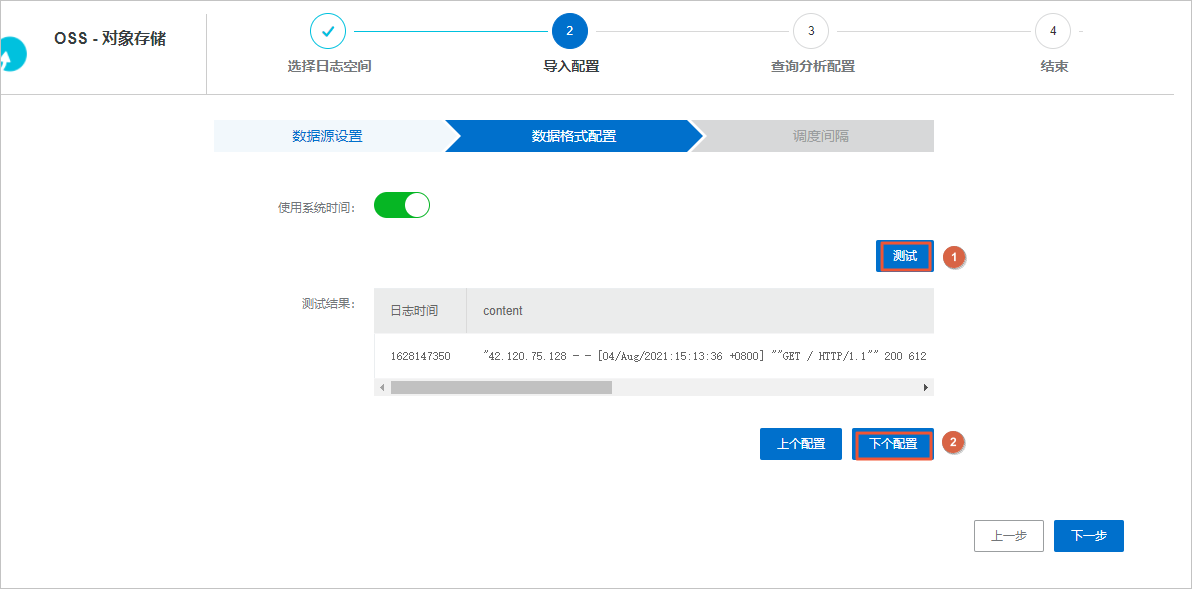The height and width of the screenshot is (589, 1192).
Task: Click the 上个配置 button
Action: pos(800,443)
